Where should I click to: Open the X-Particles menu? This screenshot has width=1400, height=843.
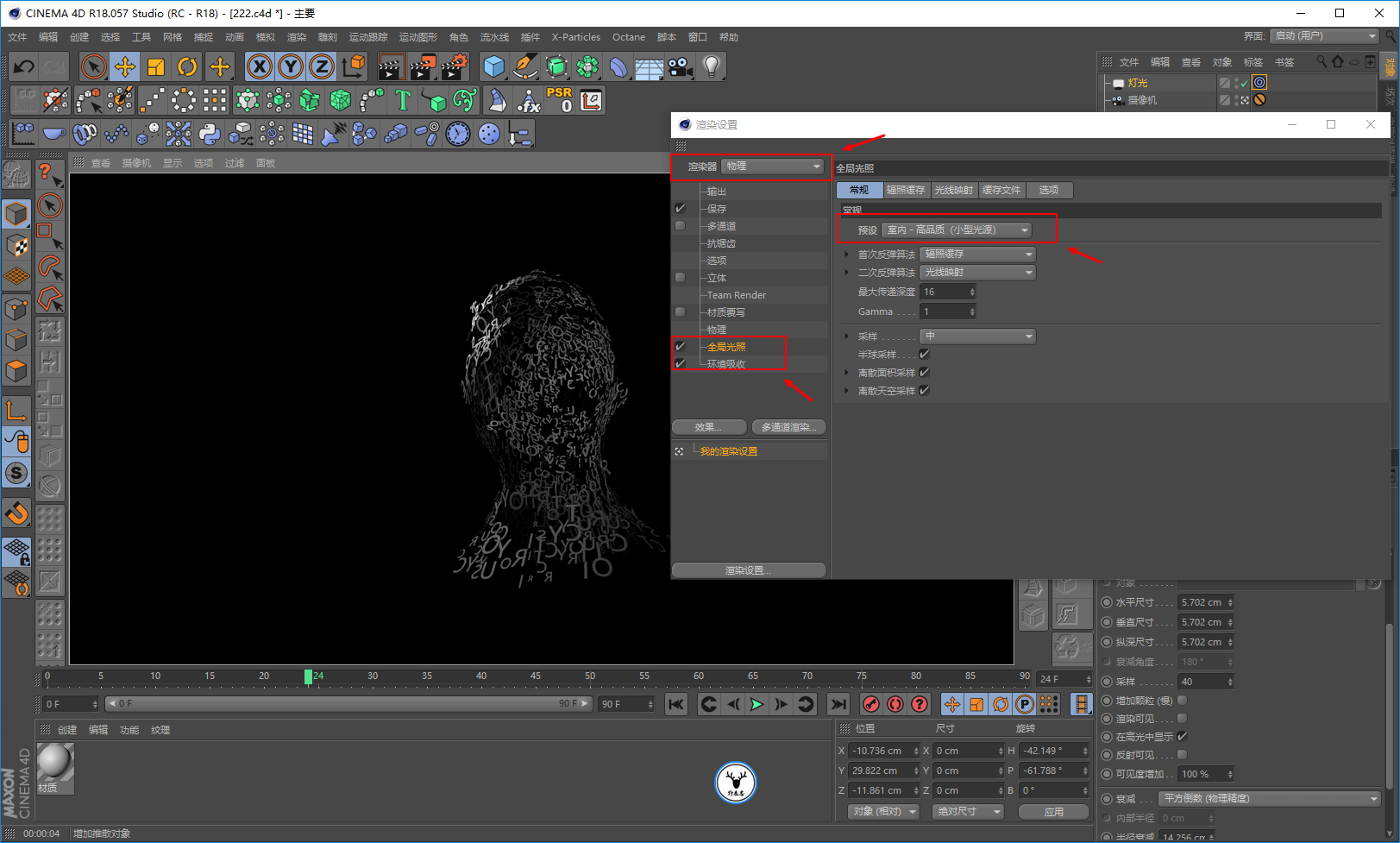tap(576, 37)
